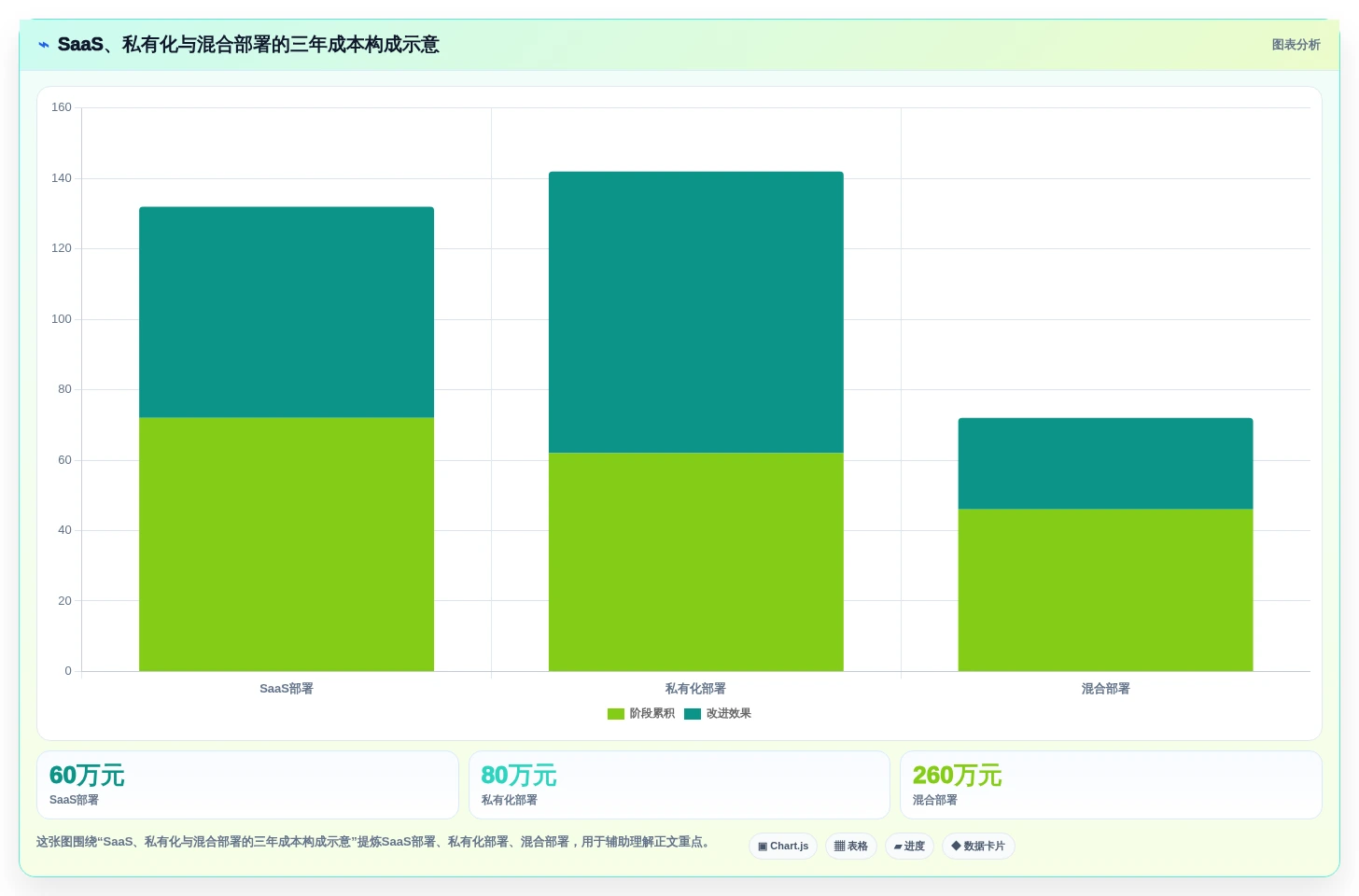Click the 进度 tag chip
The height and width of the screenshot is (896, 1359).
(x=909, y=847)
